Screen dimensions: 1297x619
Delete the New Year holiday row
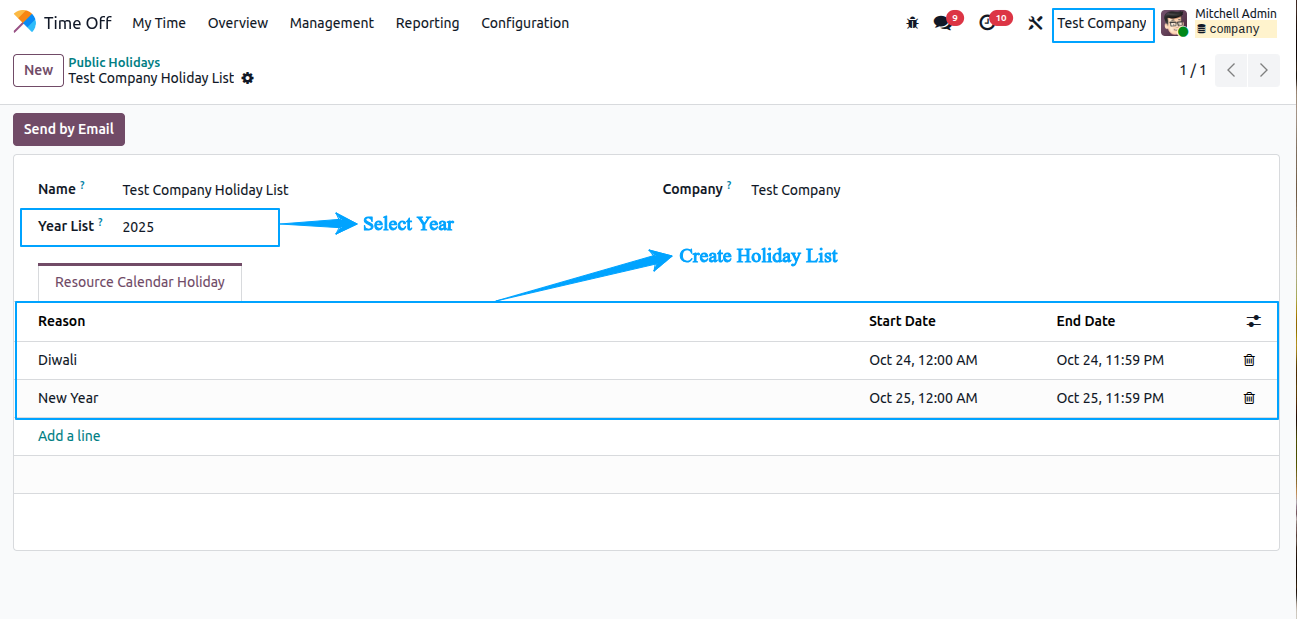pyautogui.click(x=1249, y=398)
